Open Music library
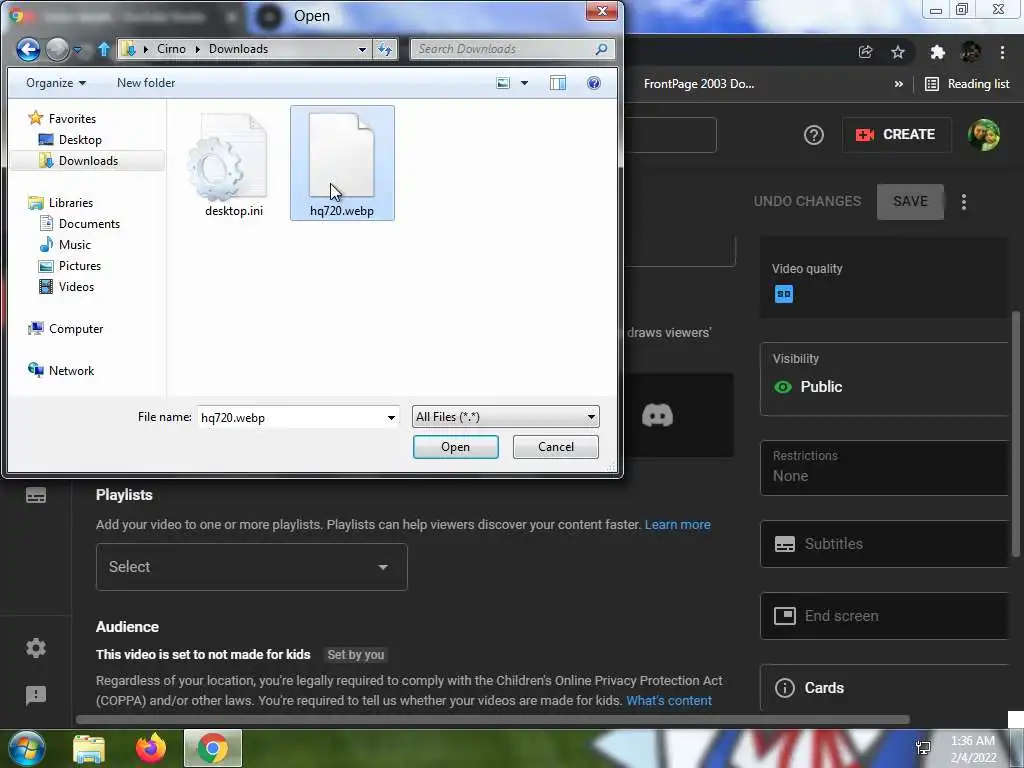 74,244
